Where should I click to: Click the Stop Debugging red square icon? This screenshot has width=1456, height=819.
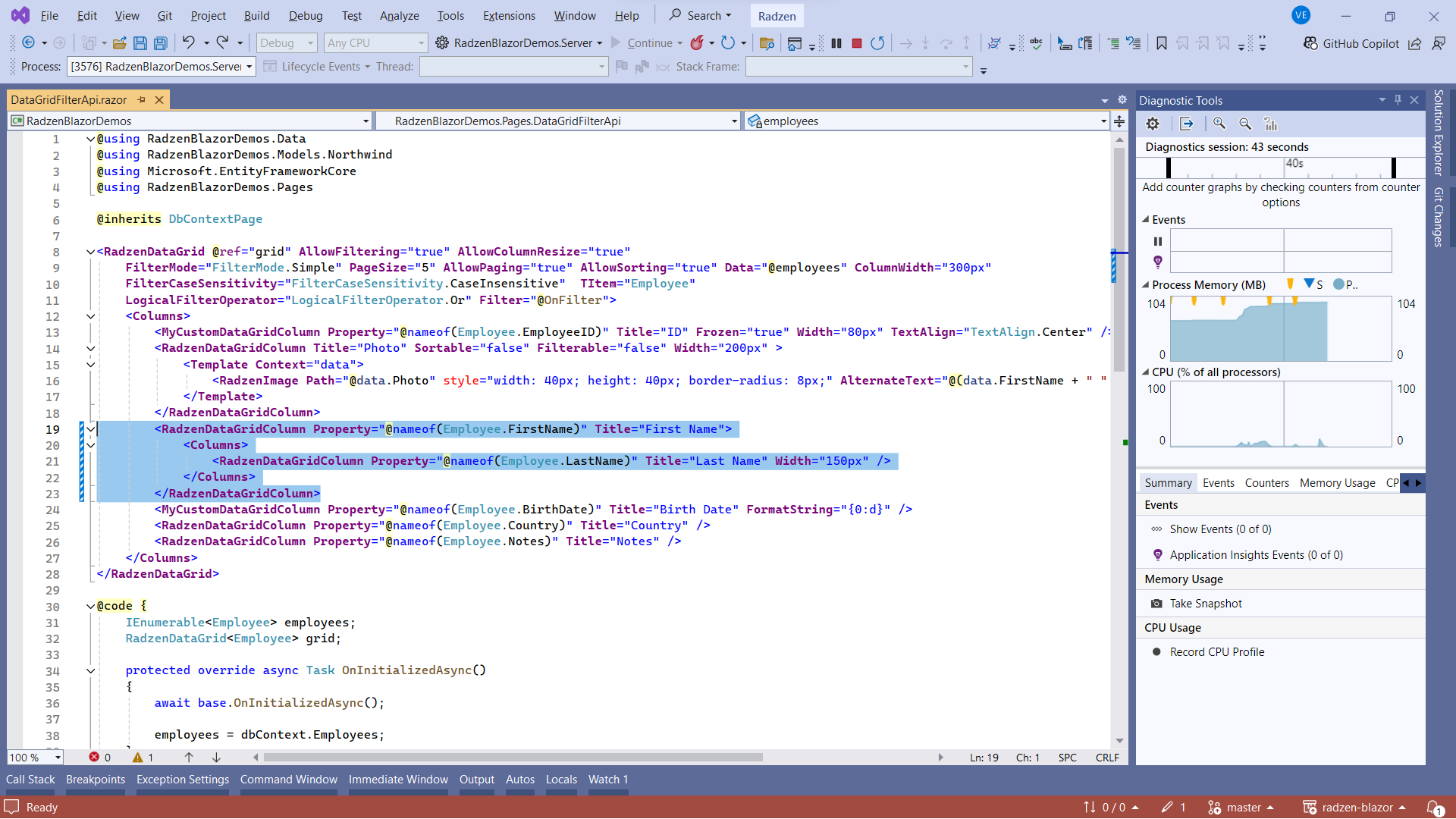point(857,43)
